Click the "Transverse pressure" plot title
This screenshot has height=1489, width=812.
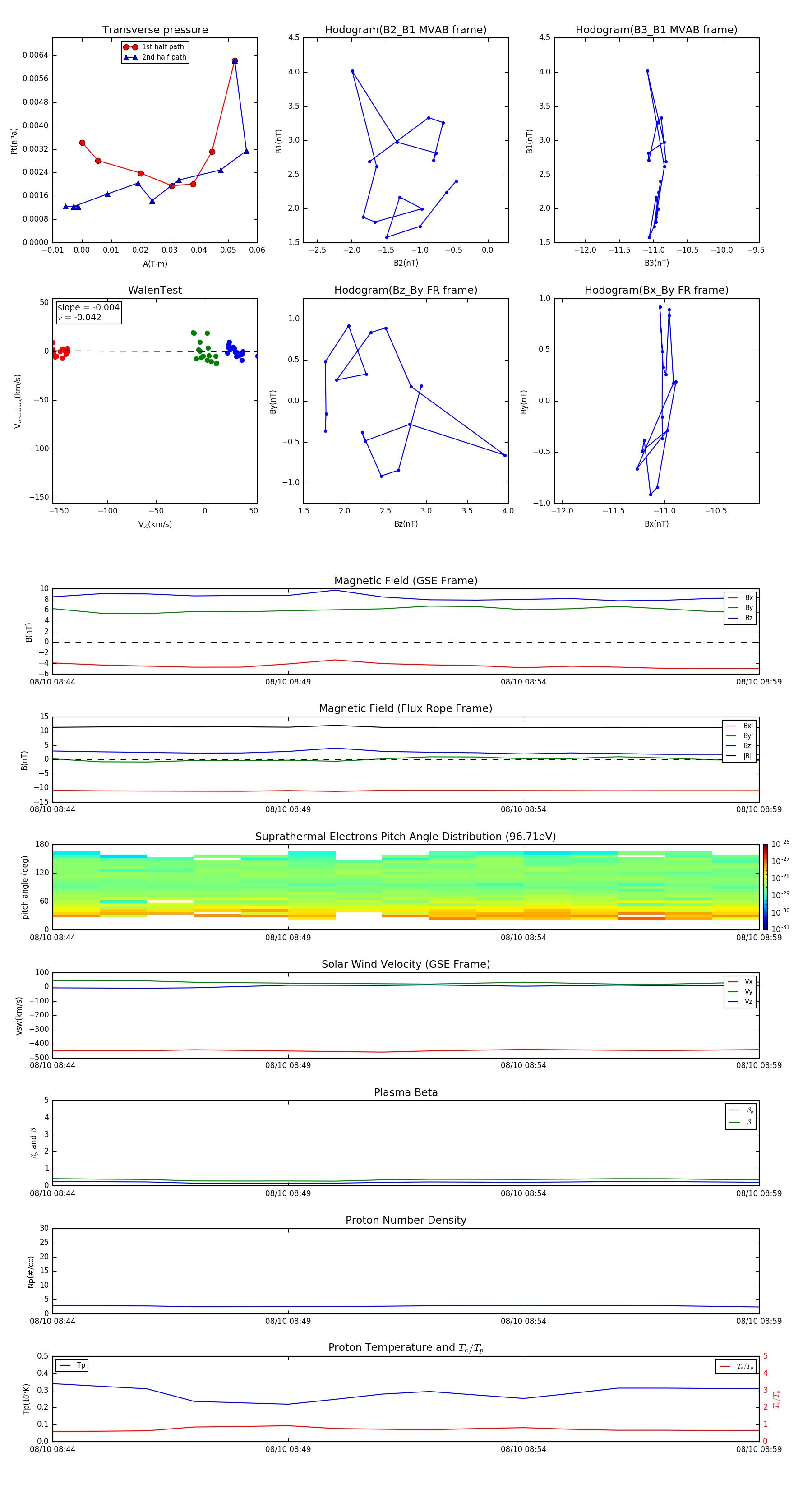pyautogui.click(x=155, y=29)
